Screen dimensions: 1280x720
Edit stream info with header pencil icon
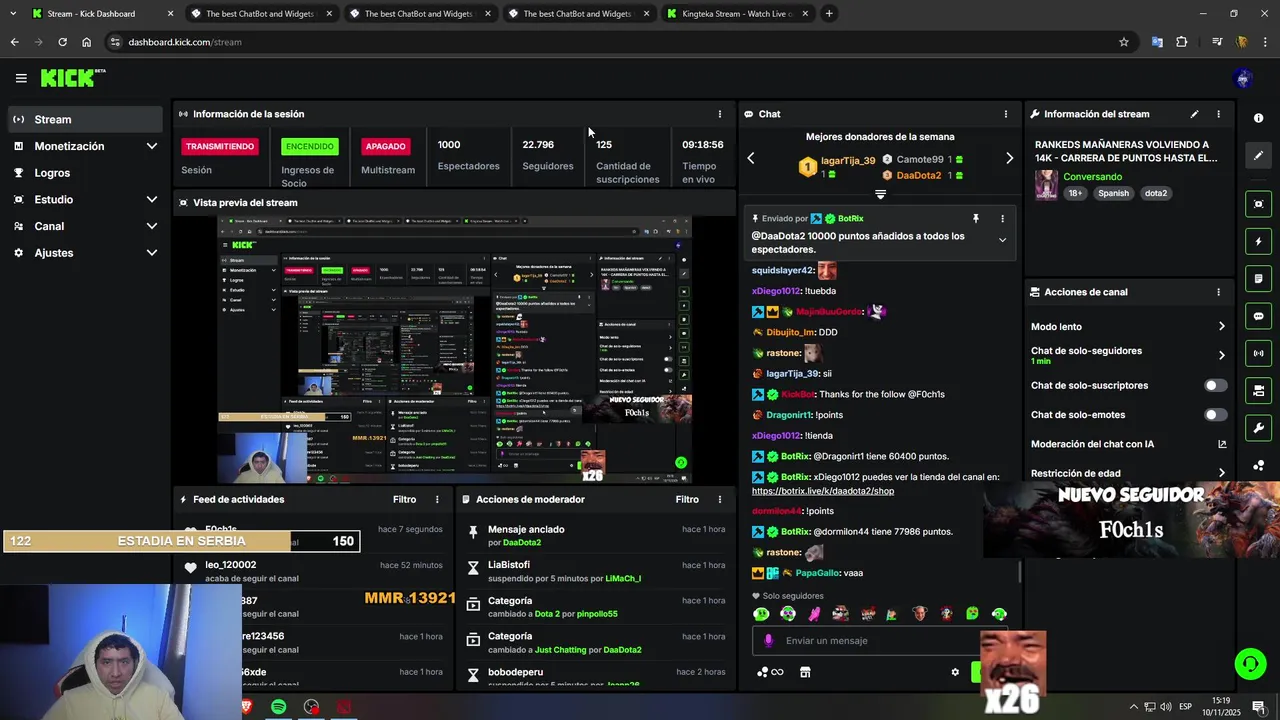(1194, 114)
